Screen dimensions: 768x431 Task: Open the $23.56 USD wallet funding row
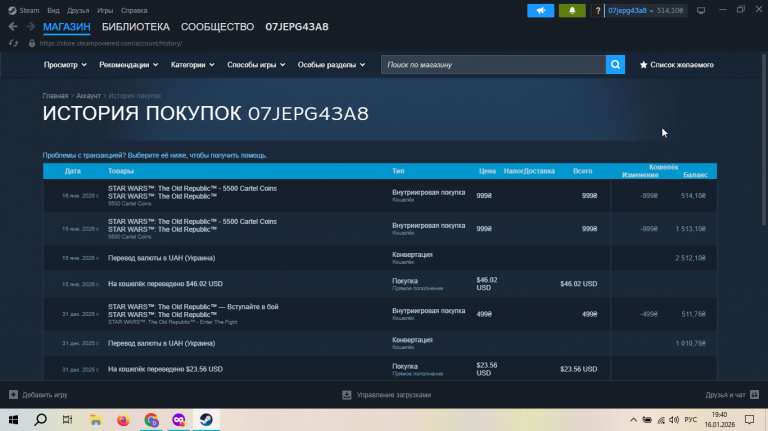point(380,369)
